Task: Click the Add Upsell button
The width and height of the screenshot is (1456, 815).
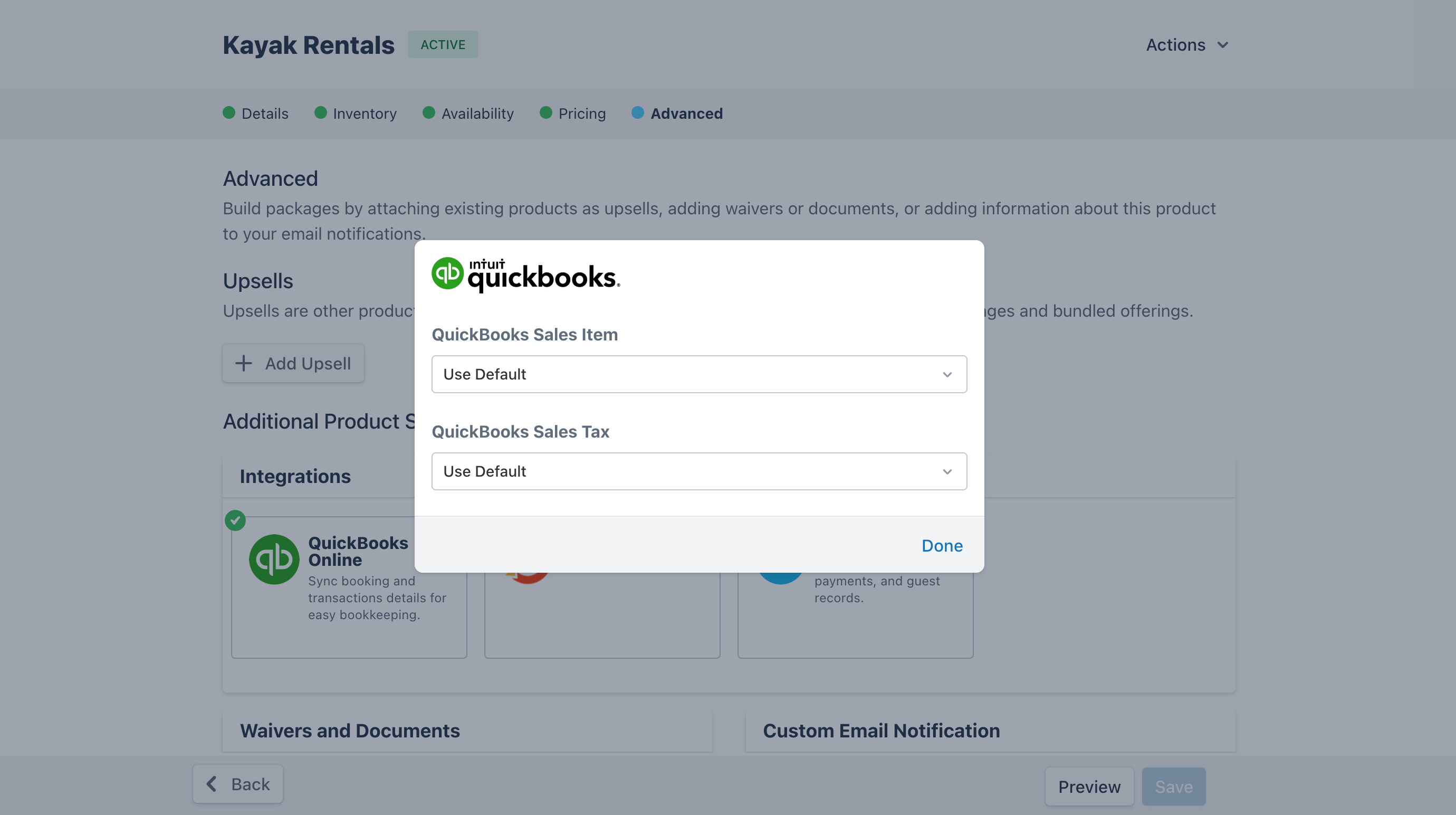Action: (x=293, y=363)
